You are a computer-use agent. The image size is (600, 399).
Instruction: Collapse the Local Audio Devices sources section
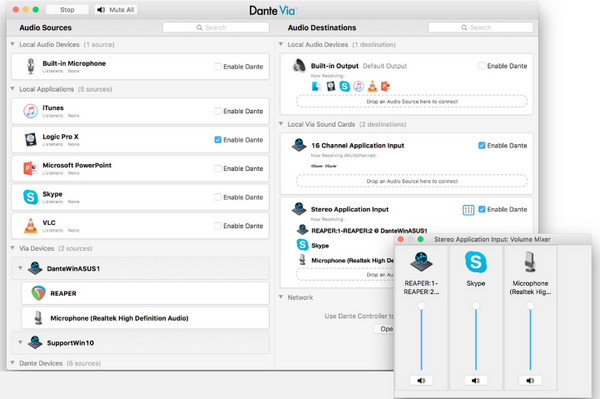click(x=13, y=44)
